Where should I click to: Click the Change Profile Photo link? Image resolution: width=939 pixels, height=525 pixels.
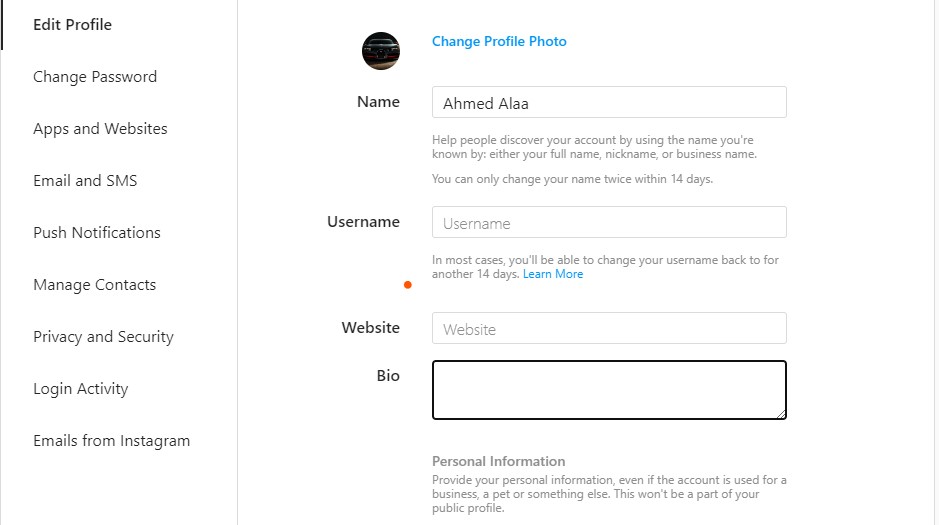tap(499, 42)
